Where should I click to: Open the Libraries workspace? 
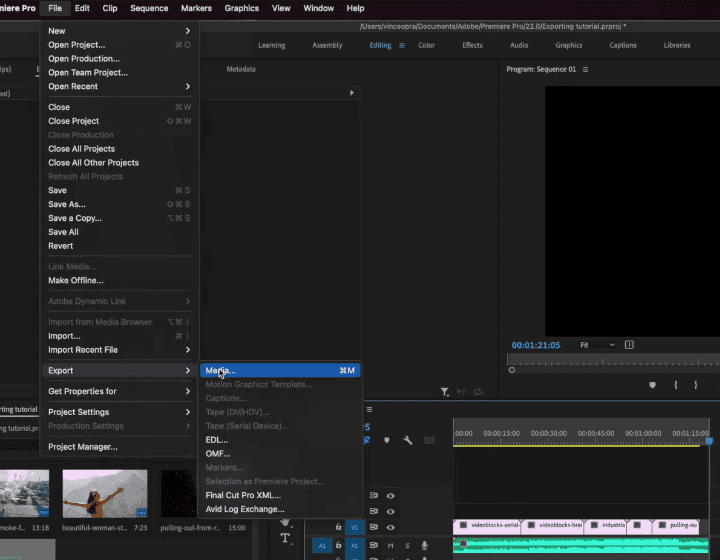pos(677,45)
